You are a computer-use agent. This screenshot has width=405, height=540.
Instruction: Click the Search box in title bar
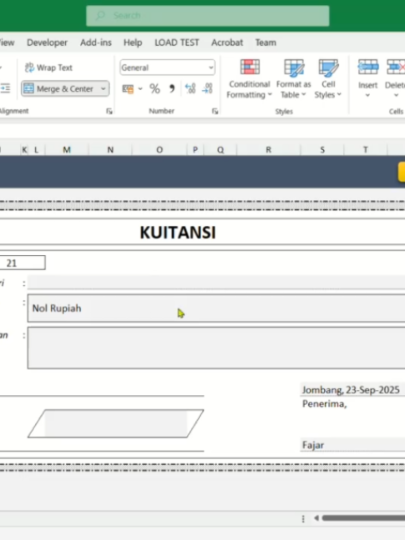[208, 15]
